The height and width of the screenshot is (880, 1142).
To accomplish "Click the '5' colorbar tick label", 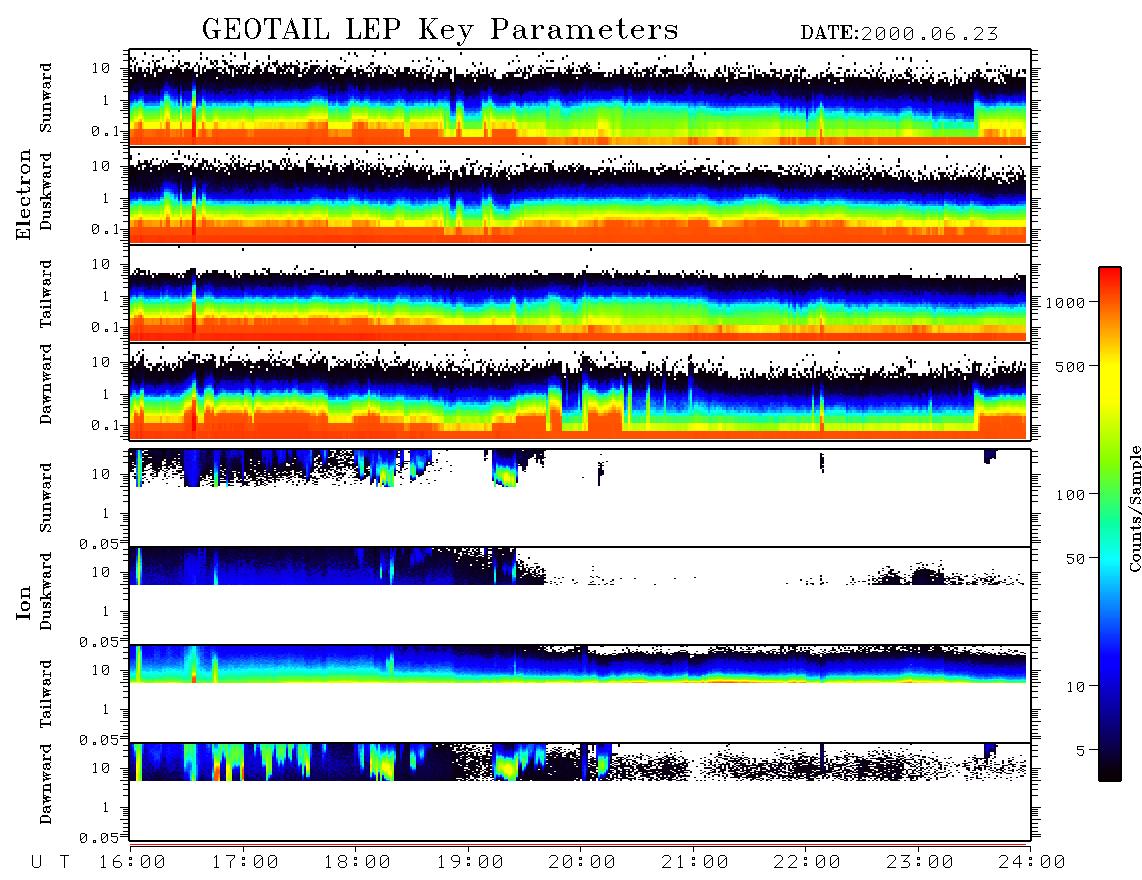I will 1081,750.
